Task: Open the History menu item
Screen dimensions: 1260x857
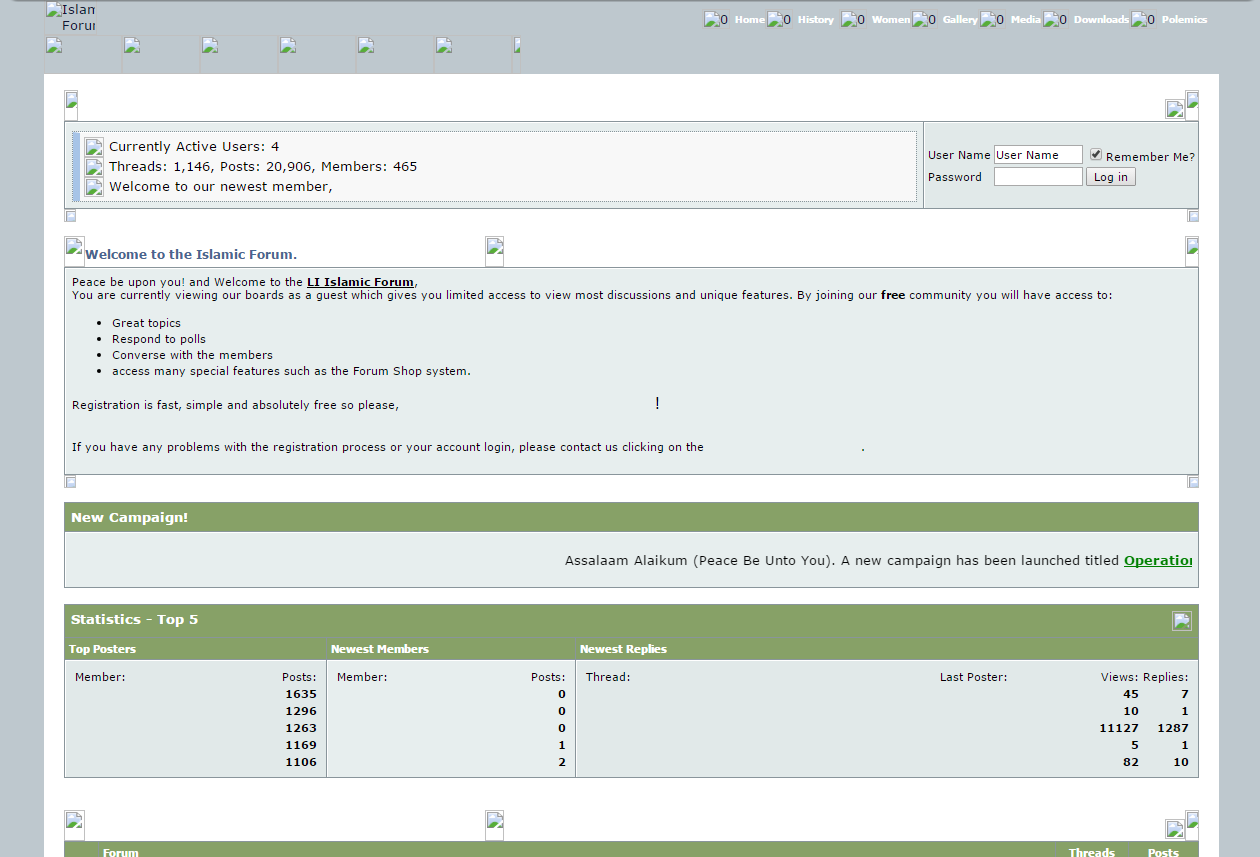Action: tap(816, 19)
